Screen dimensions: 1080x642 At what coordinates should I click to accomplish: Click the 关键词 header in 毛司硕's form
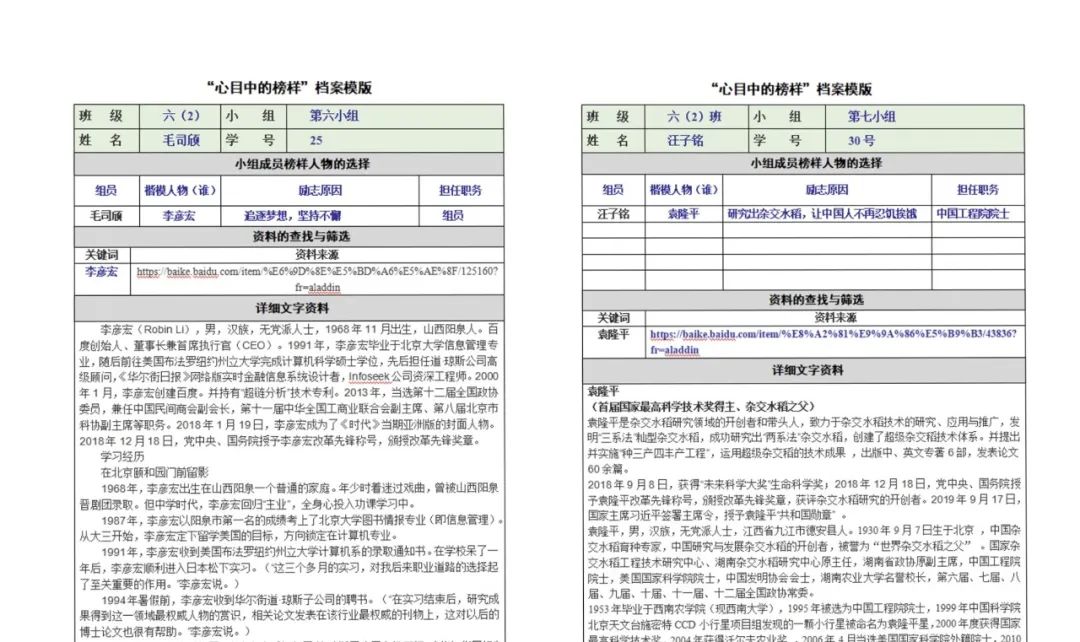point(101,254)
